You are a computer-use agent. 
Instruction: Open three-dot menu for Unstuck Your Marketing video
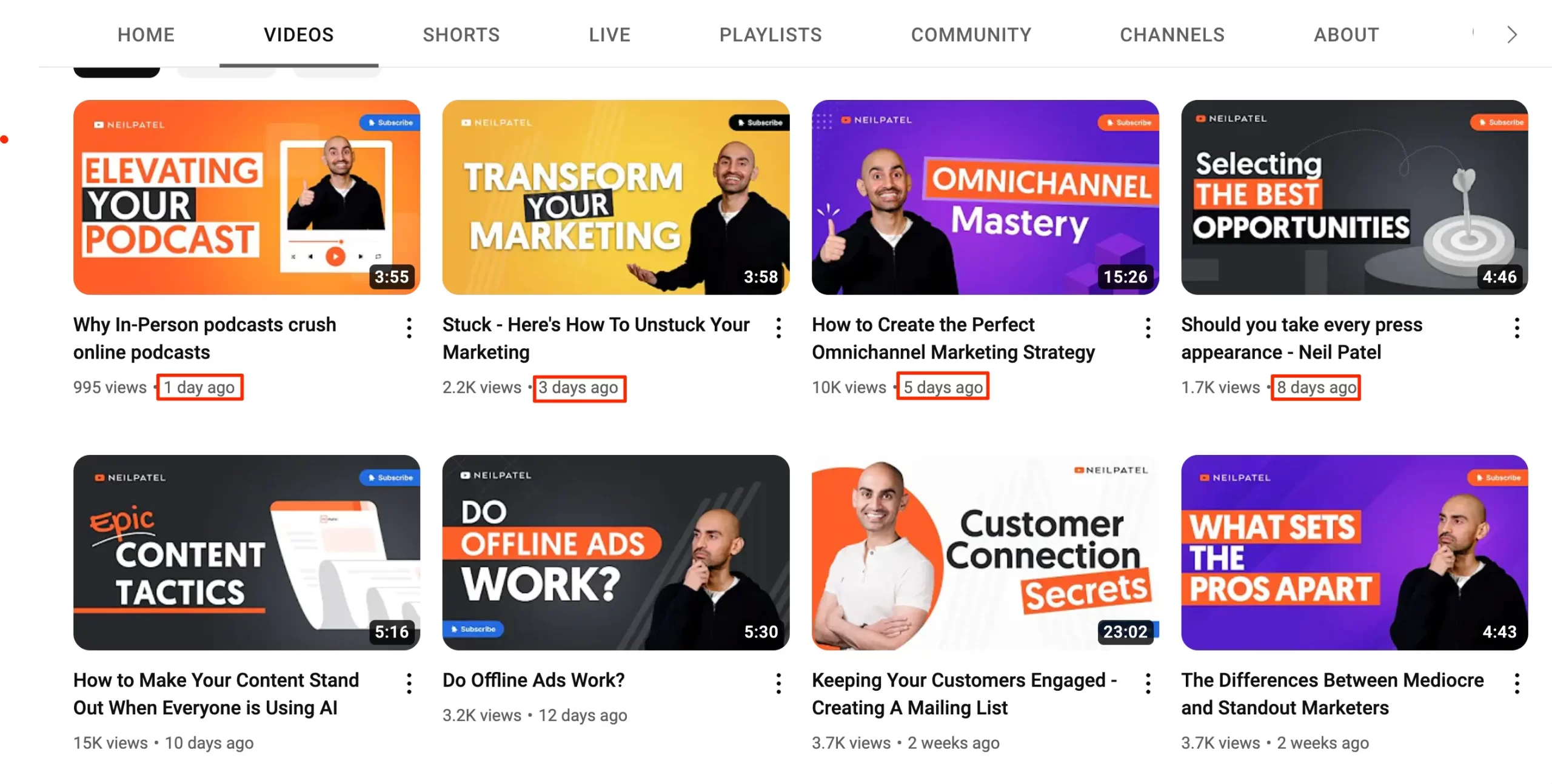778,328
